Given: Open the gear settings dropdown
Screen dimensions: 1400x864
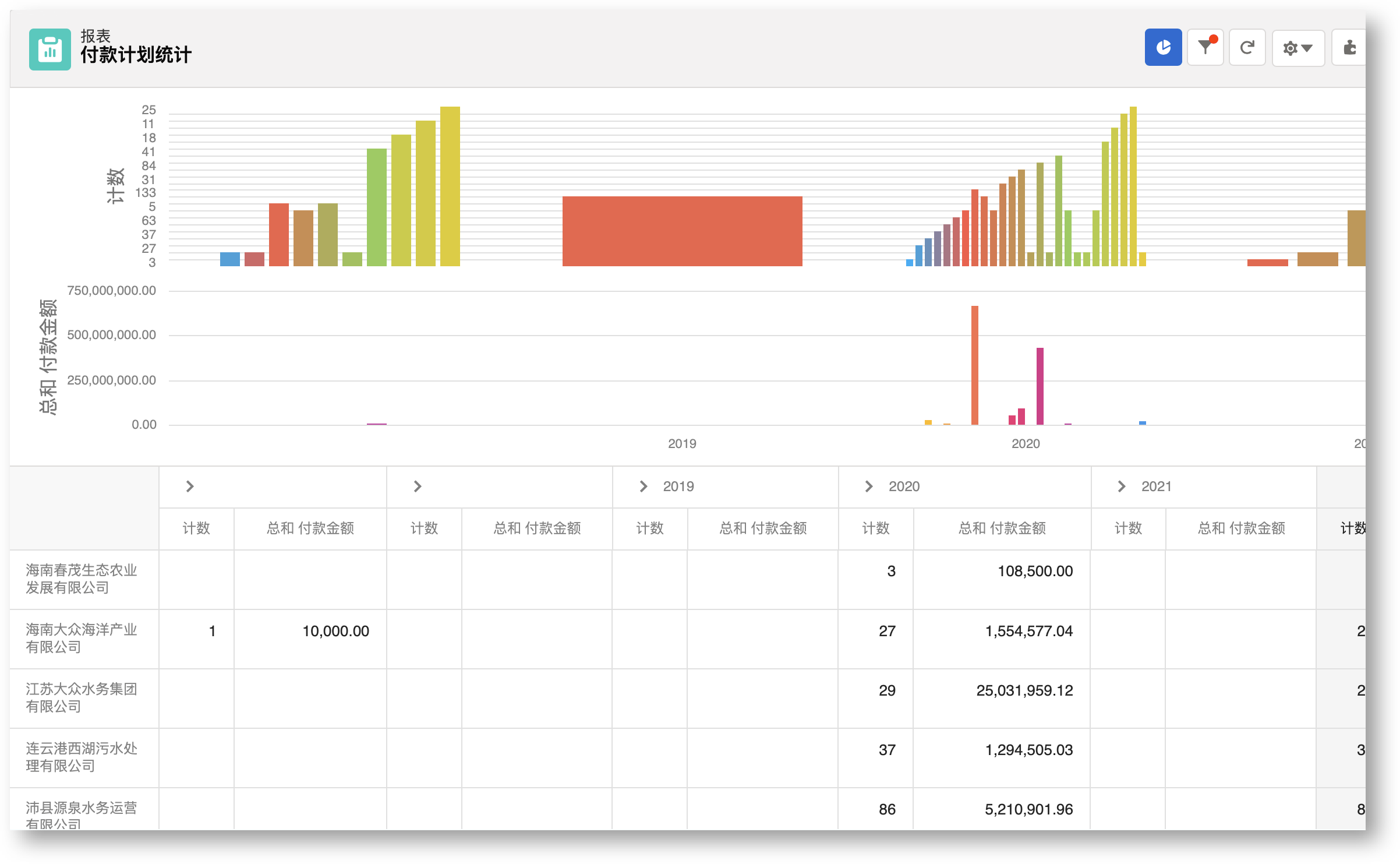Looking at the screenshot, I should point(1298,47).
